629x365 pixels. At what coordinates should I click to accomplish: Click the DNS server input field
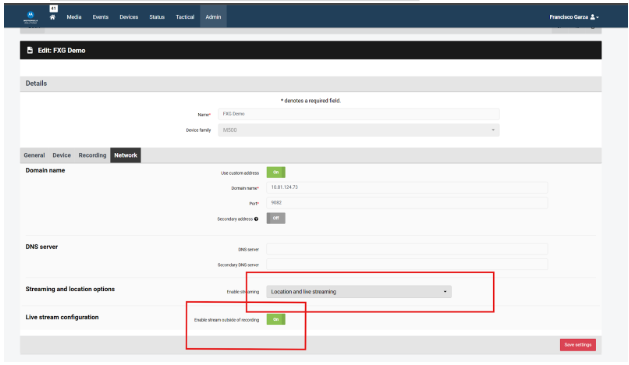[407, 249]
